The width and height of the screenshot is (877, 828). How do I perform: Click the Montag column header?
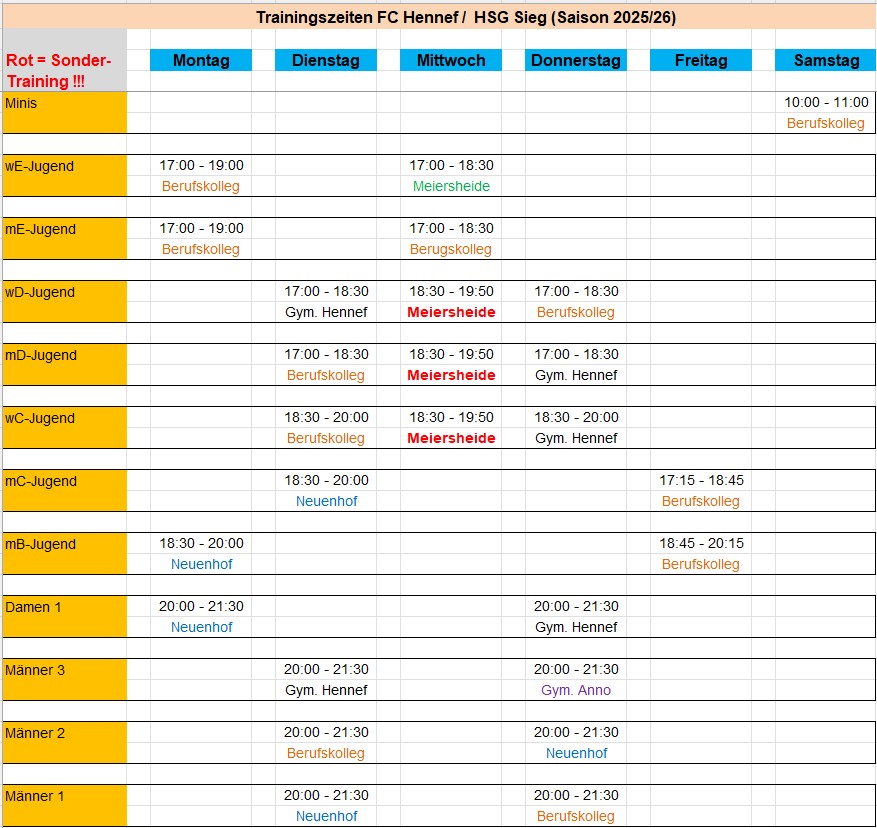201,60
